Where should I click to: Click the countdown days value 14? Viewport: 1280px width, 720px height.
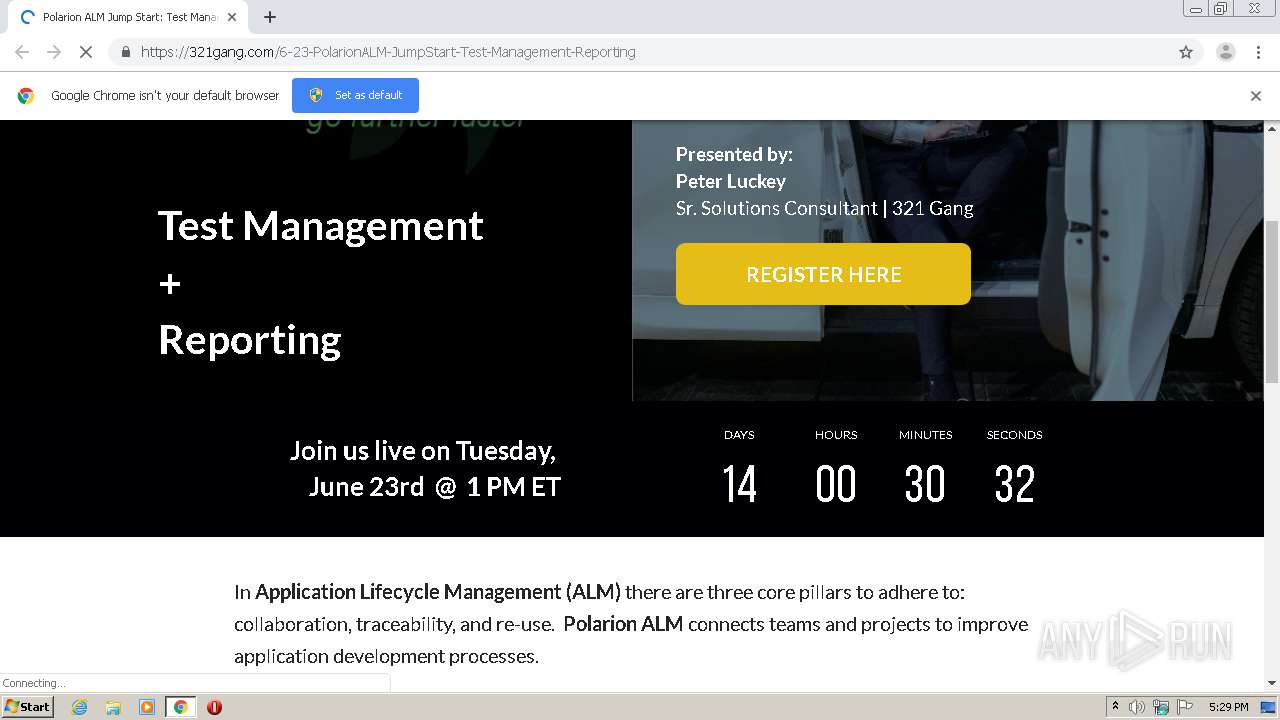coord(739,484)
